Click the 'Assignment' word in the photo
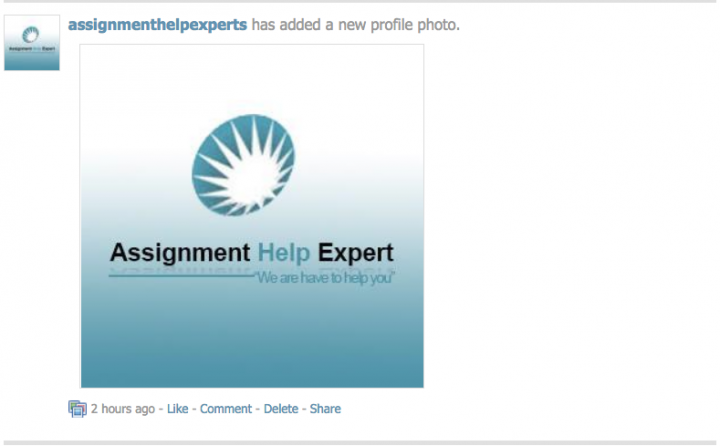 coord(180,253)
